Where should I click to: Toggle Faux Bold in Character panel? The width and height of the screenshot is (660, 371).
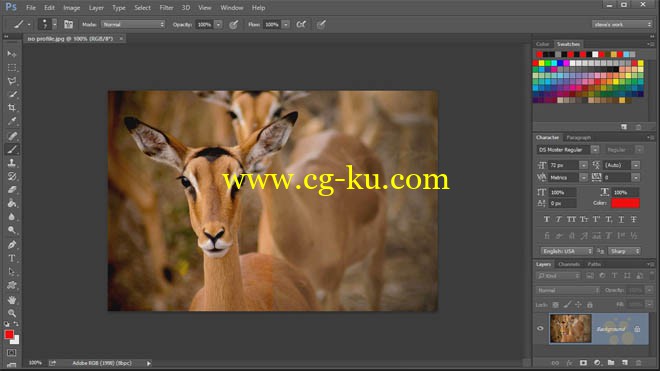546,219
